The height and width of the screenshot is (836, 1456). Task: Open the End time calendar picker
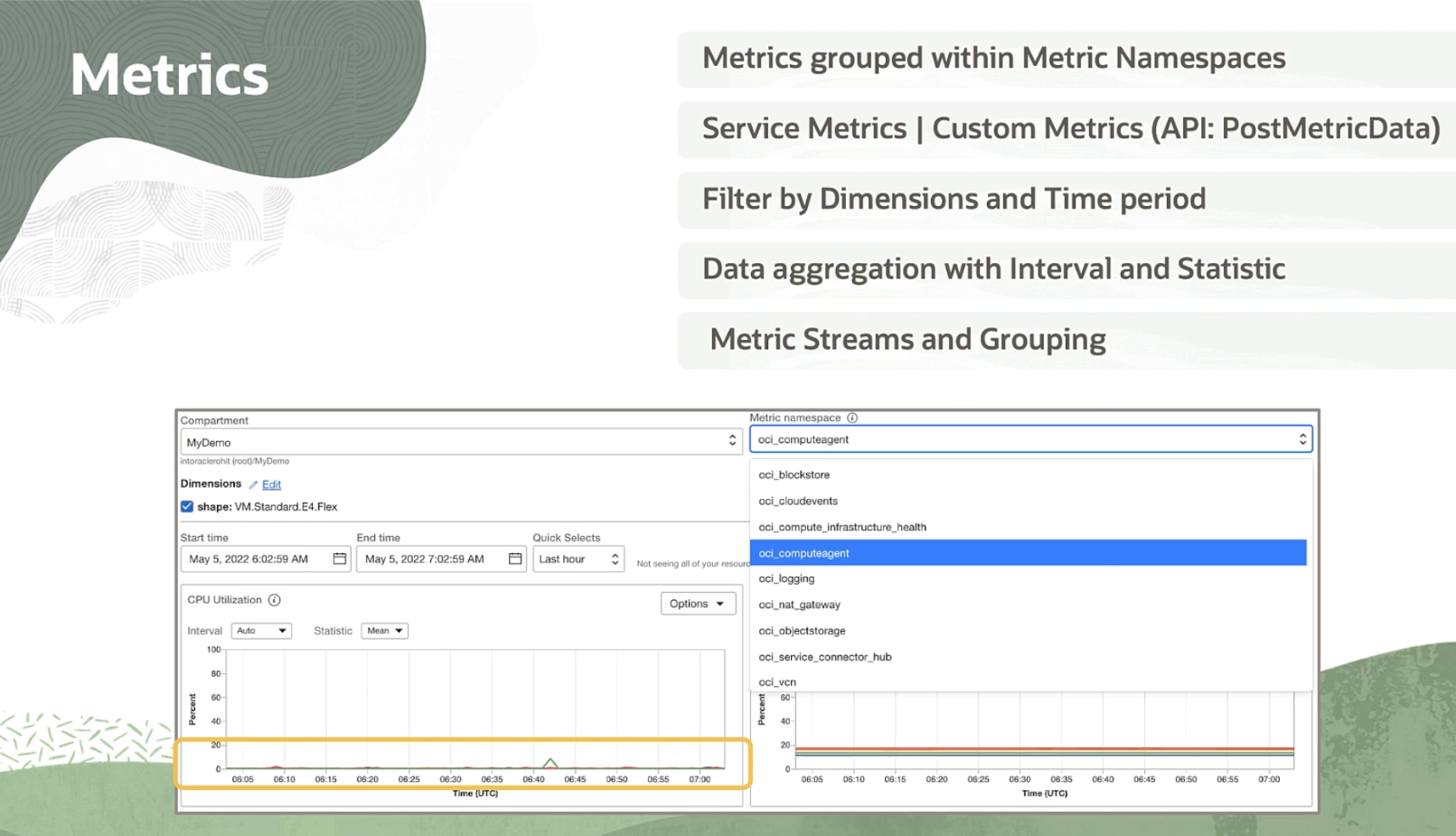(515, 559)
